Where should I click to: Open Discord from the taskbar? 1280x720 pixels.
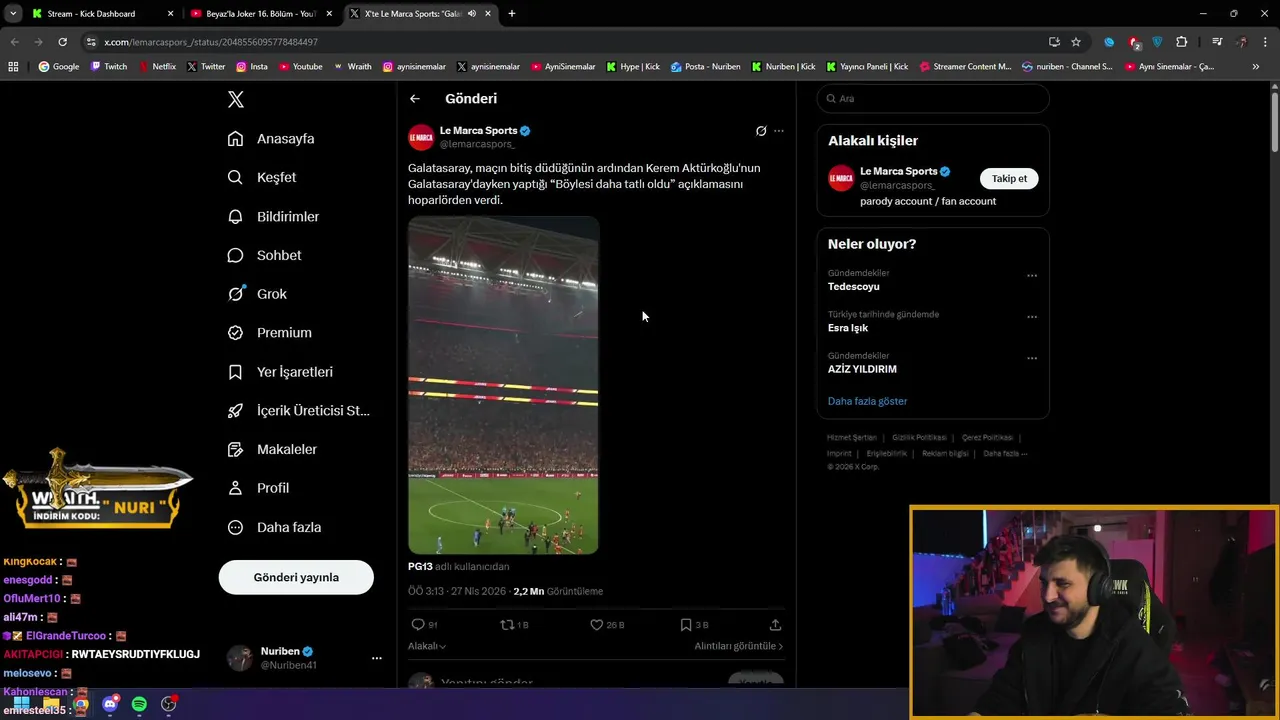[110, 704]
